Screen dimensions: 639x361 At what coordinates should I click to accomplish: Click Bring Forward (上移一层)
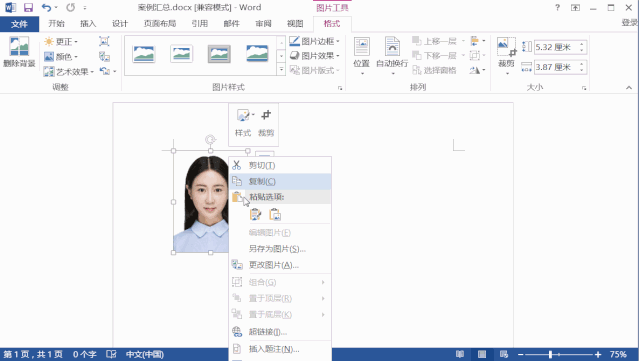click(434, 41)
